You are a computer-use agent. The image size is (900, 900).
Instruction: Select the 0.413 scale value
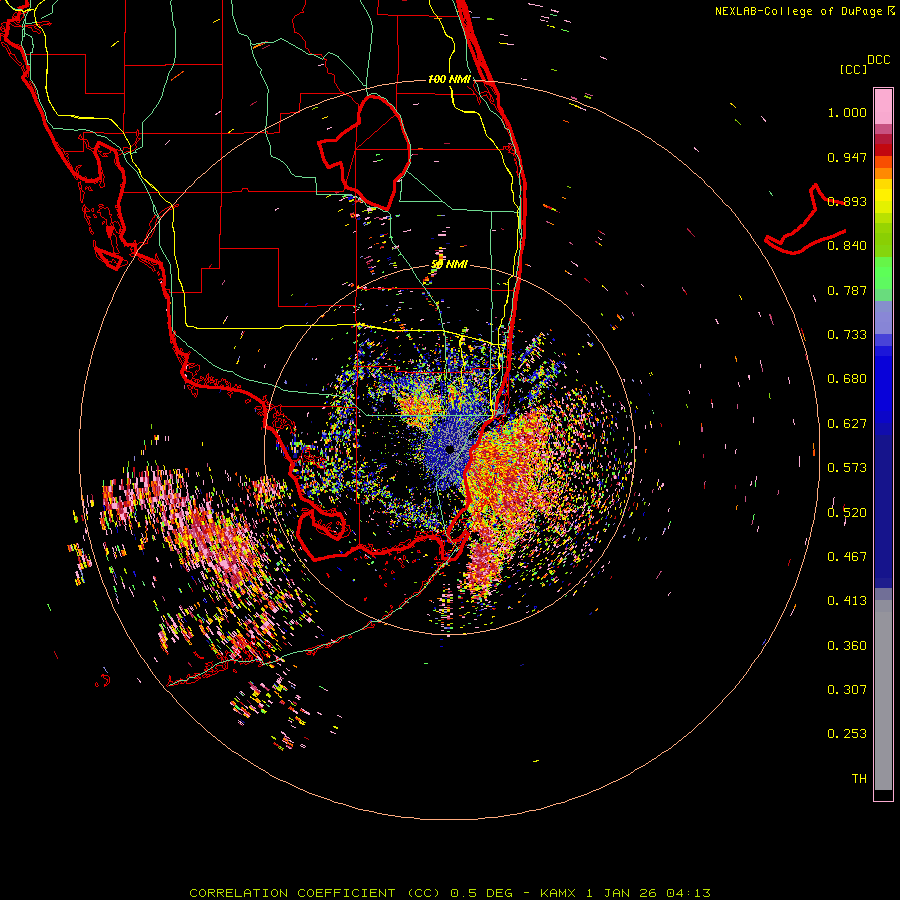tap(847, 601)
